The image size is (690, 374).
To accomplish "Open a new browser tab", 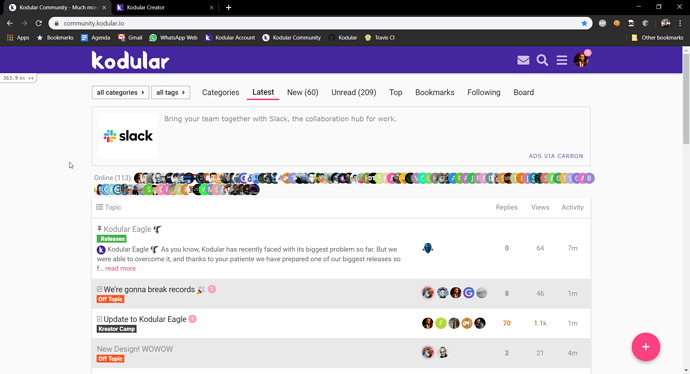I will coord(228,7).
